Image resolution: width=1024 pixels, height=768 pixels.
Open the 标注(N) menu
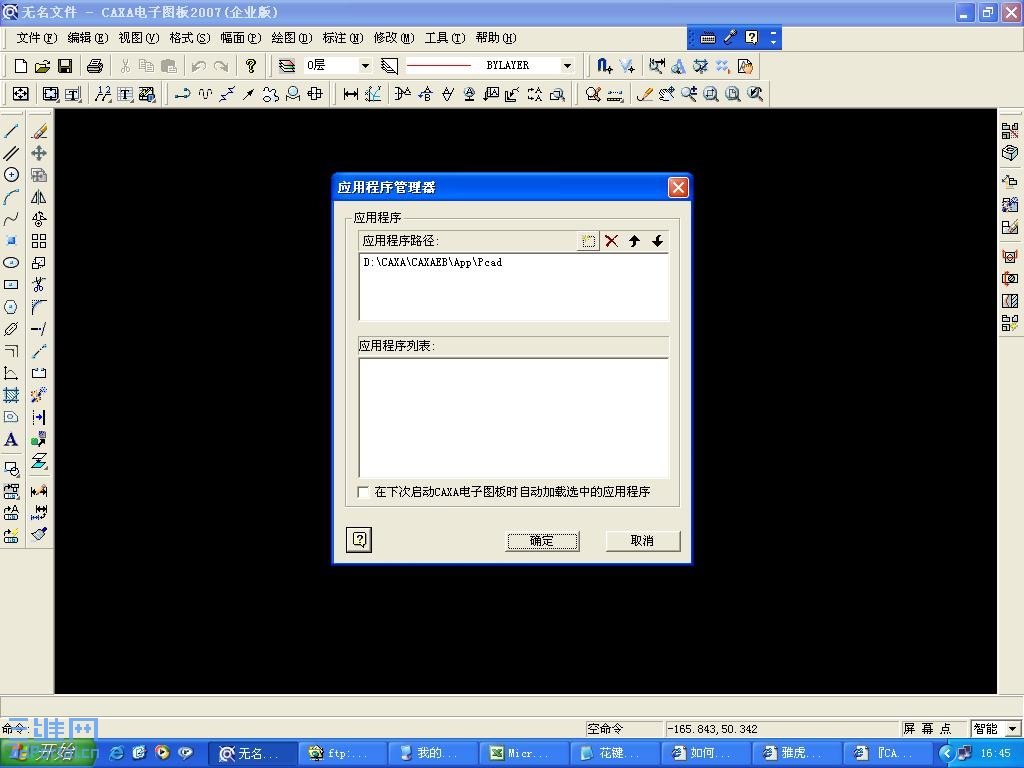(x=342, y=38)
